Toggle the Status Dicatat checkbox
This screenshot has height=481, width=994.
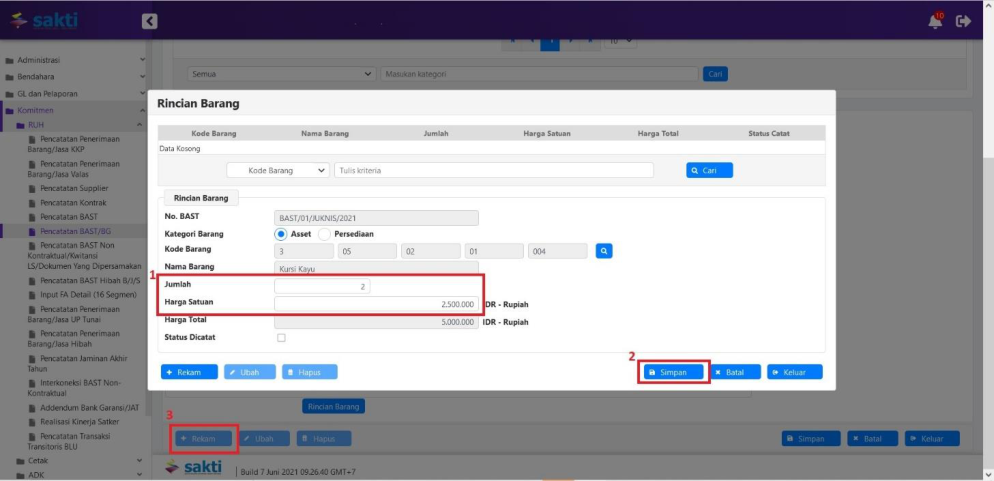[x=281, y=338]
